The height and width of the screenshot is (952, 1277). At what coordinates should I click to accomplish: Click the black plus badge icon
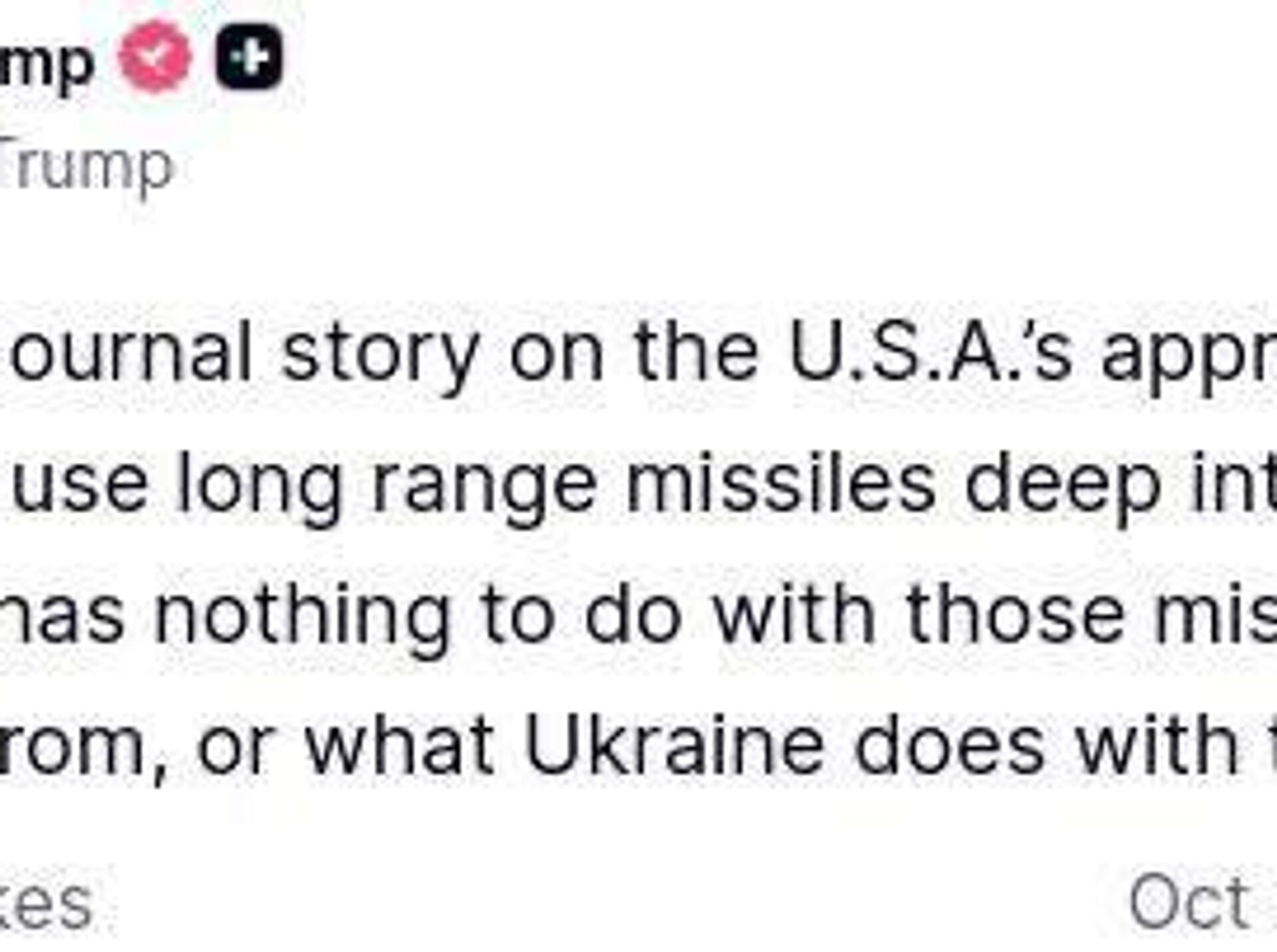249,58
